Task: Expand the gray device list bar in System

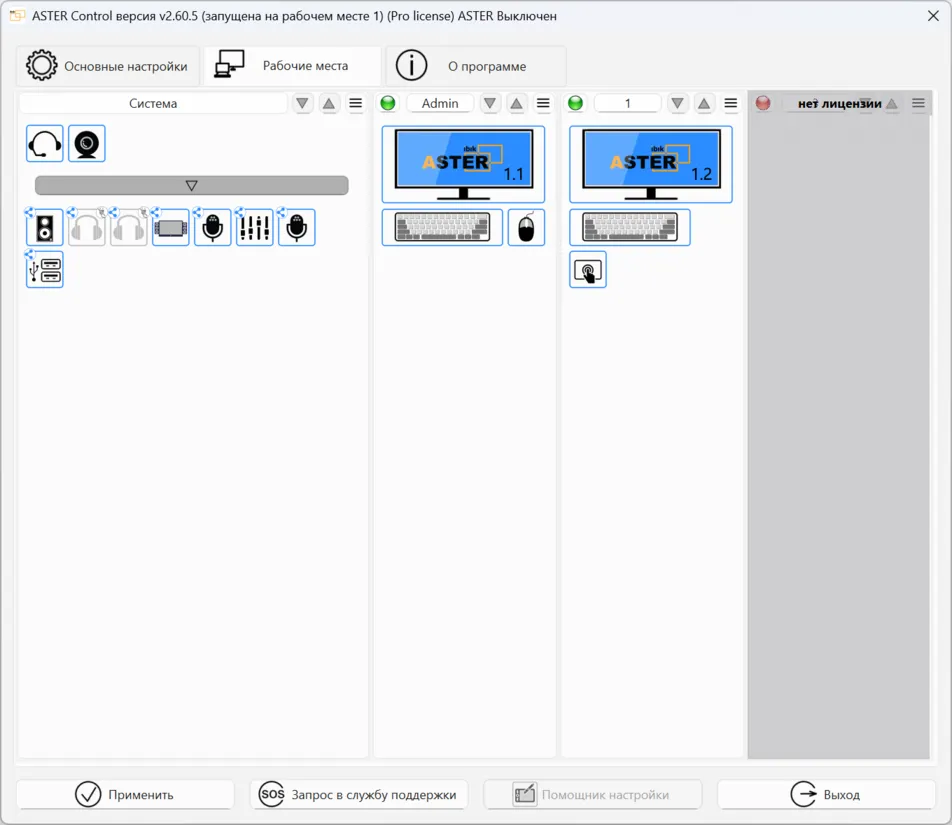Action: point(191,184)
